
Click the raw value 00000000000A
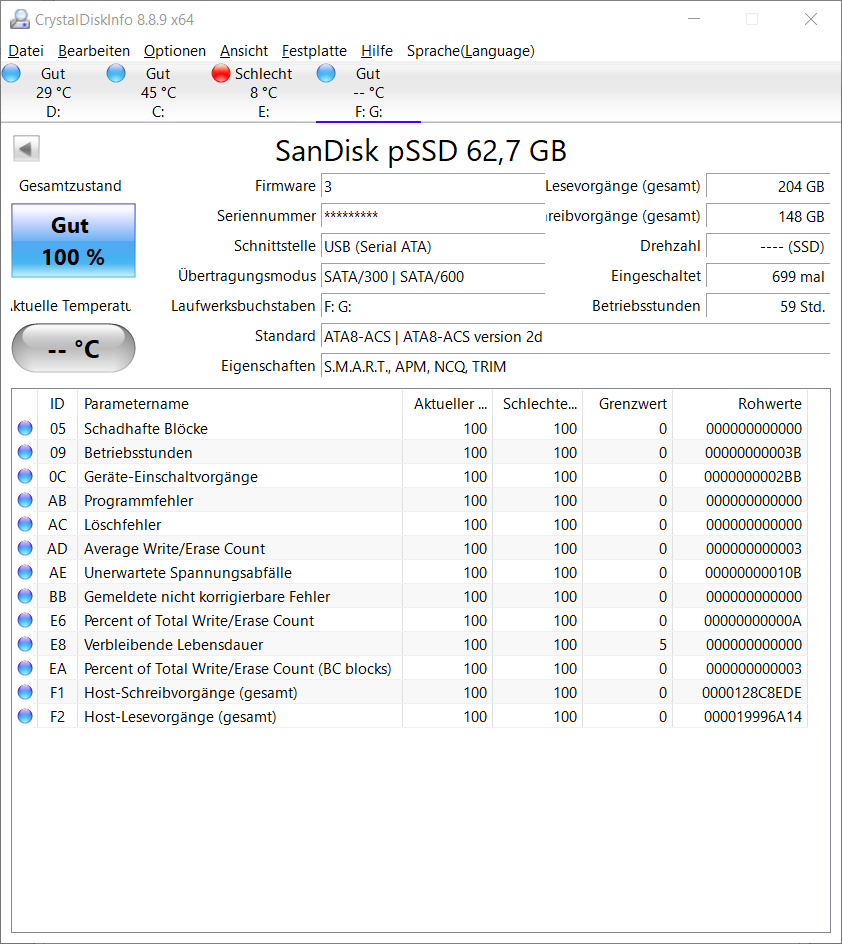pos(752,620)
